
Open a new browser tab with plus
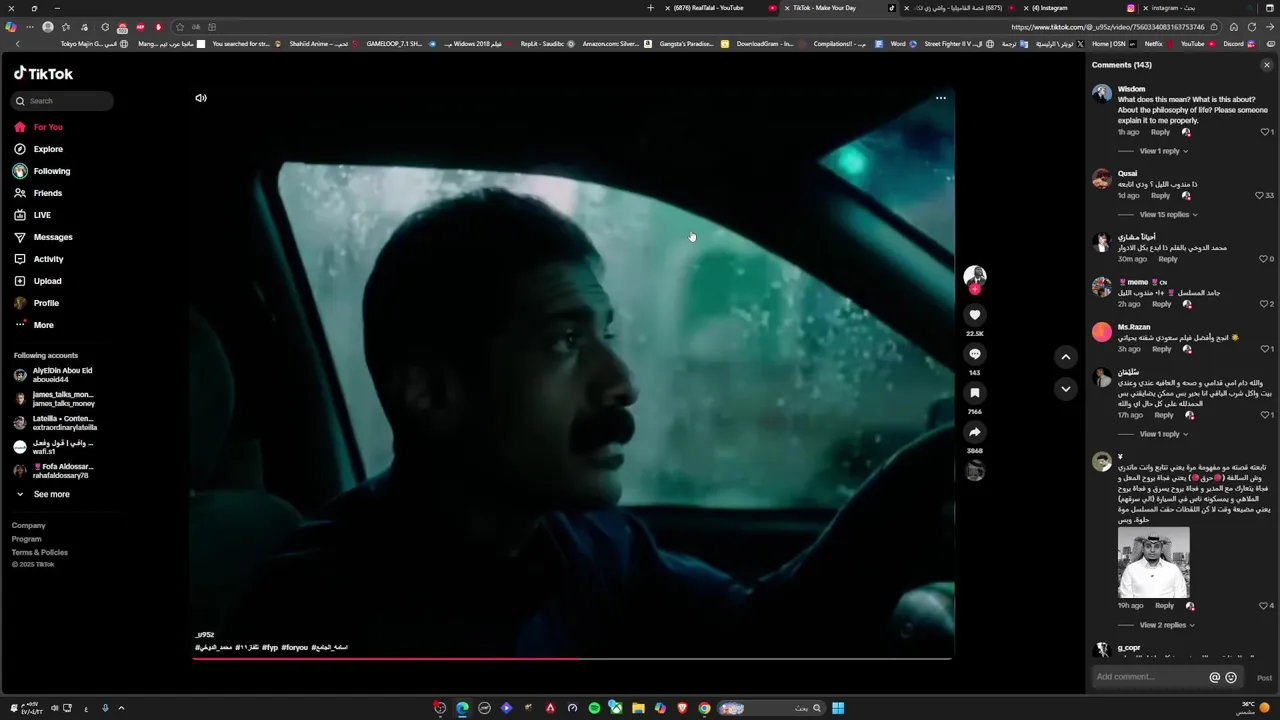[651, 8]
